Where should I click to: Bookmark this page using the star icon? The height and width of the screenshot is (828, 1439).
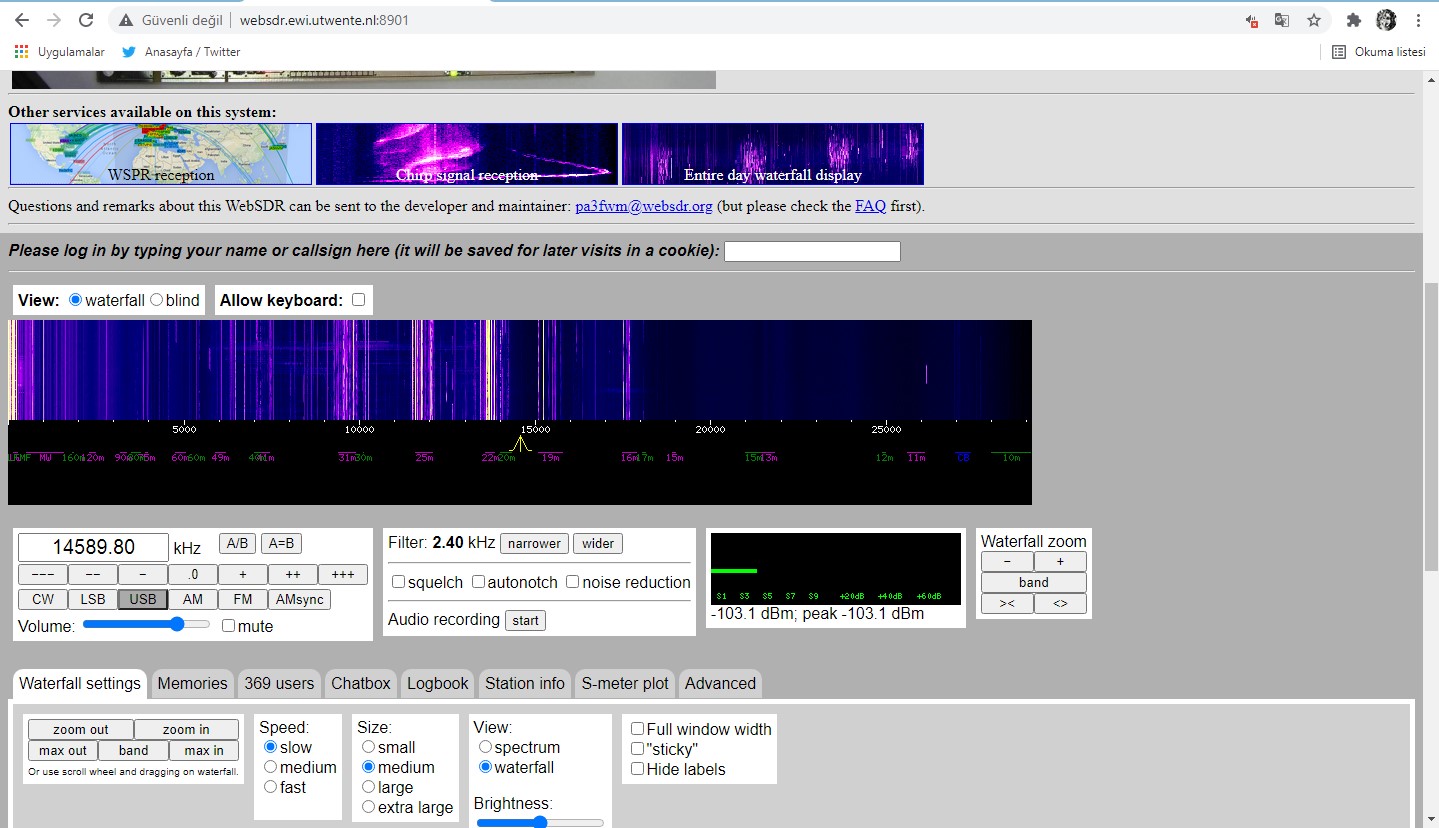click(x=1314, y=20)
